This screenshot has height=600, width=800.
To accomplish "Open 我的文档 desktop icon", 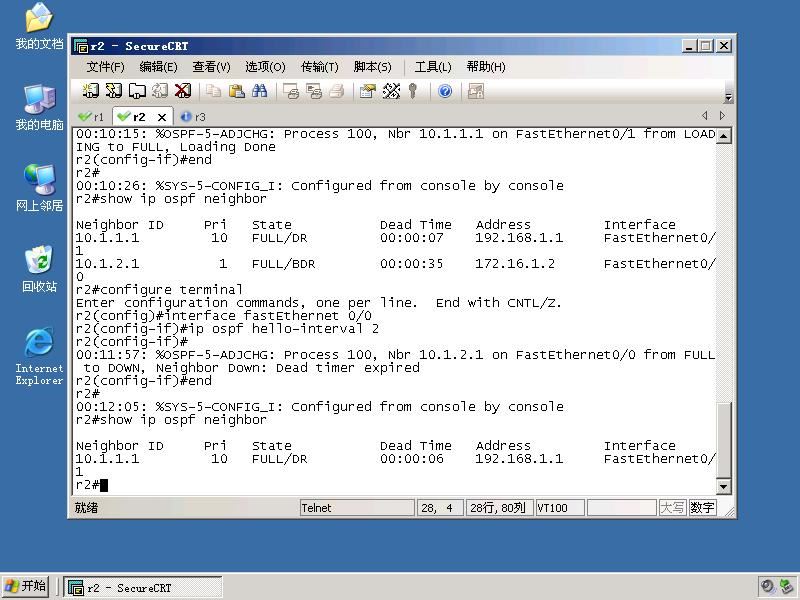I will pyautogui.click(x=39, y=27).
